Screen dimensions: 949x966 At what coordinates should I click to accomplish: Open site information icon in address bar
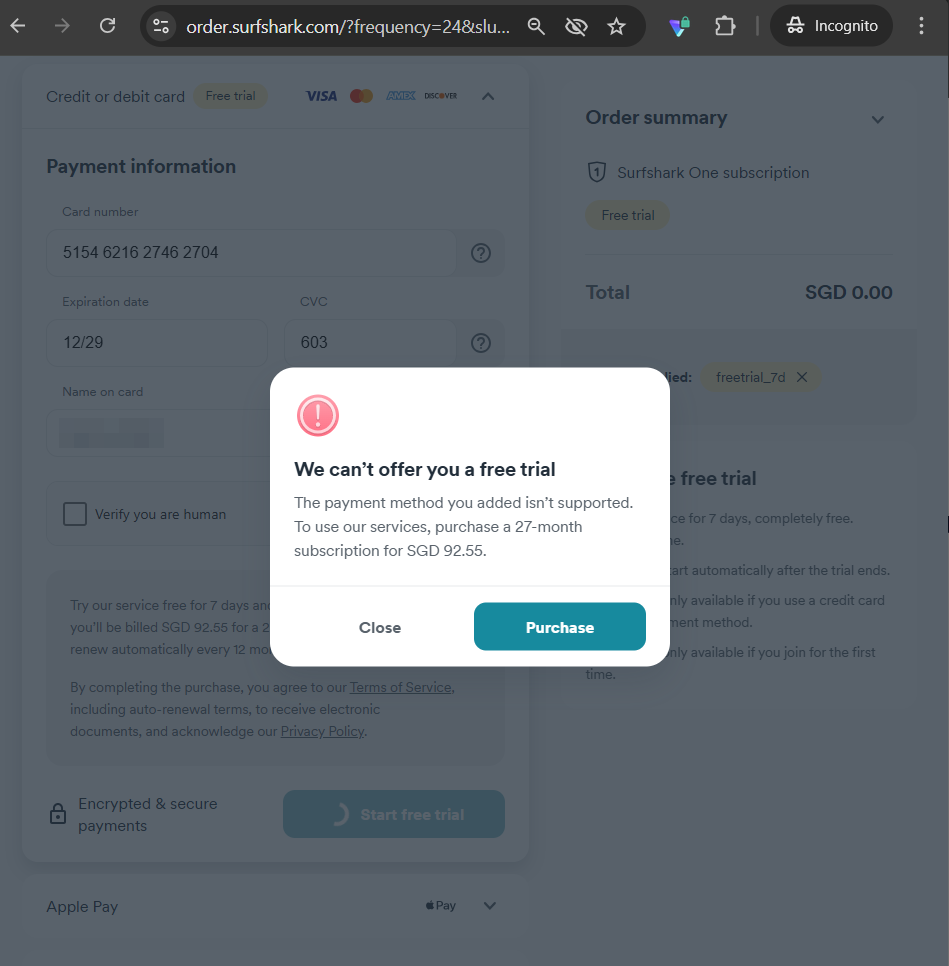161,27
